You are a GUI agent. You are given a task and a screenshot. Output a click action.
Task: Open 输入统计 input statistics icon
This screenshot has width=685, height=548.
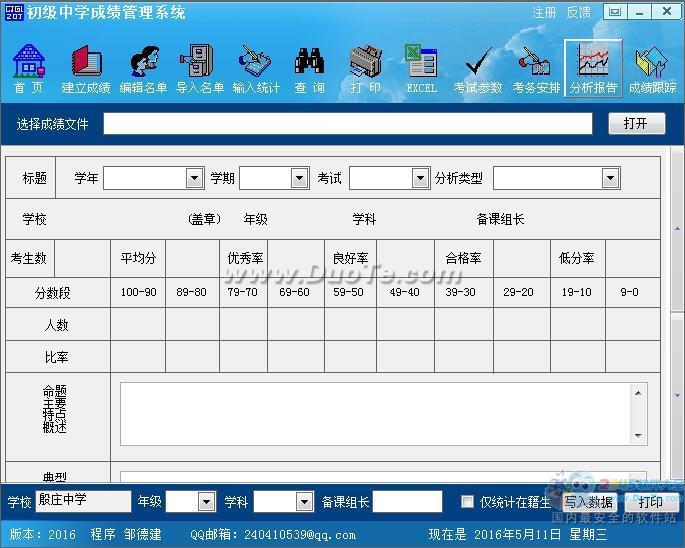[256, 69]
